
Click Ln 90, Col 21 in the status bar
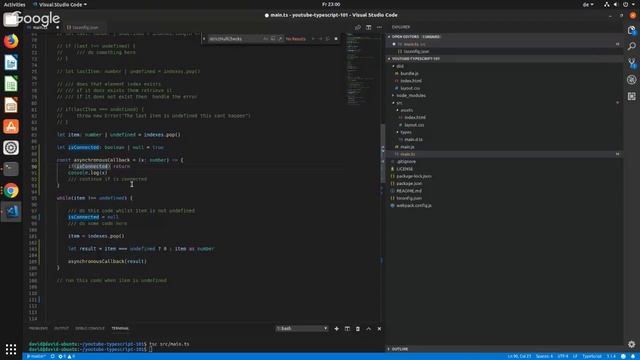(x=520, y=356)
